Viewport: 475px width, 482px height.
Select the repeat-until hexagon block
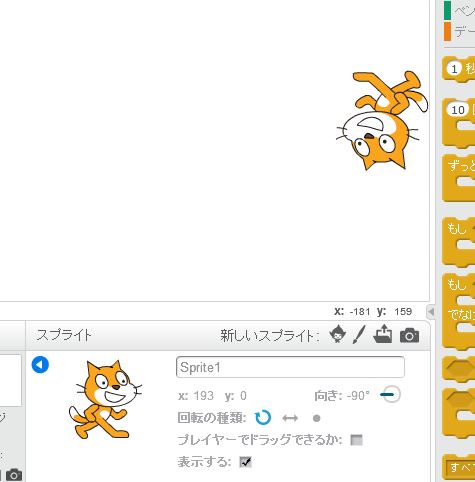click(459, 413)
